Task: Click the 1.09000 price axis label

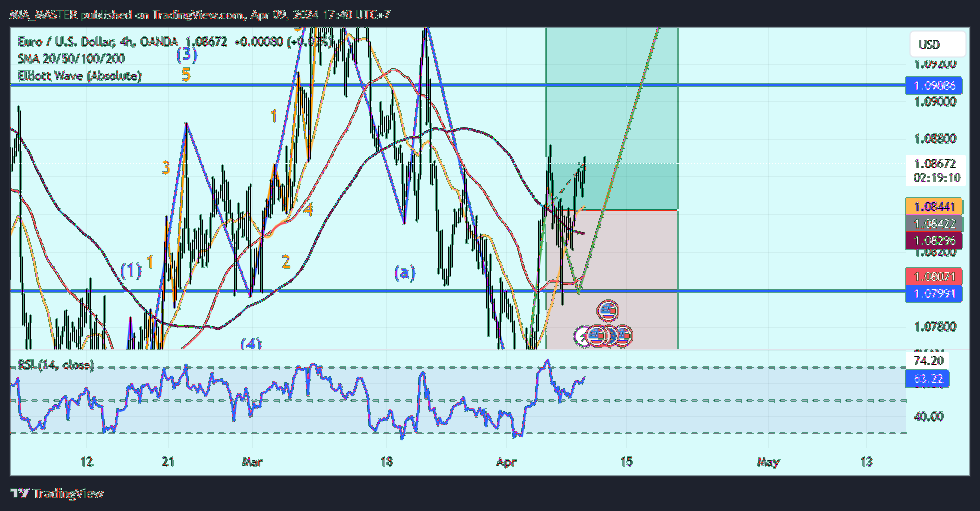Action: point(934,101)
